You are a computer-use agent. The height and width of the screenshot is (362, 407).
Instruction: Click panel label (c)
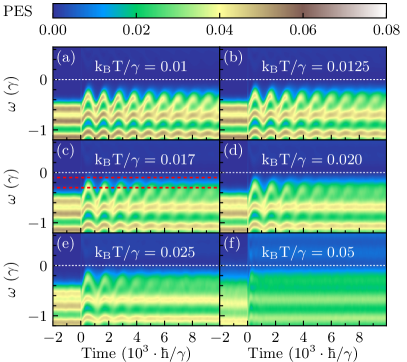click(65, 151)
